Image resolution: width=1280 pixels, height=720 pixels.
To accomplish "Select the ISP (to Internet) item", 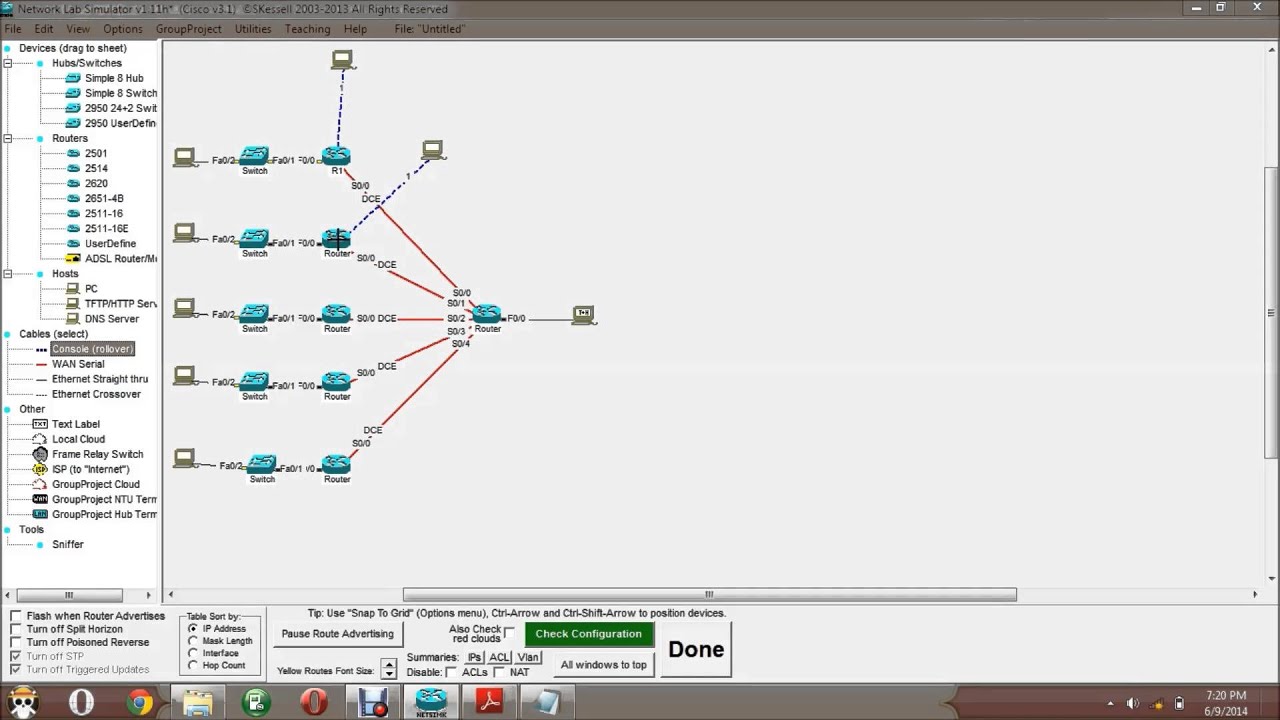I will [x=90, y=469].
